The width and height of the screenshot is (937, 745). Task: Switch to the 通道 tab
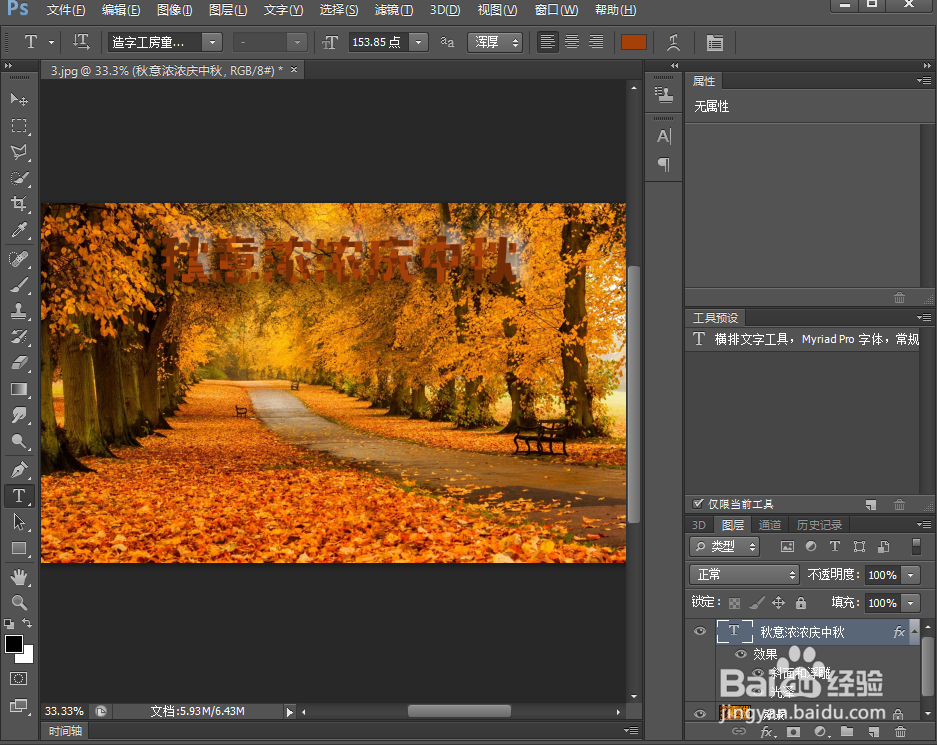(x=770, y=525)
